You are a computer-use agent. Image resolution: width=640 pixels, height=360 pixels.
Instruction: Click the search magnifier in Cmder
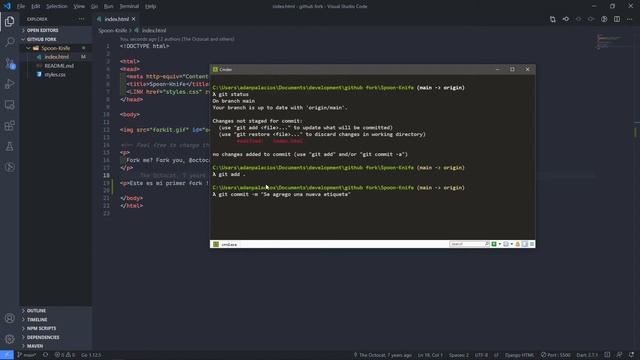[487, 244]
